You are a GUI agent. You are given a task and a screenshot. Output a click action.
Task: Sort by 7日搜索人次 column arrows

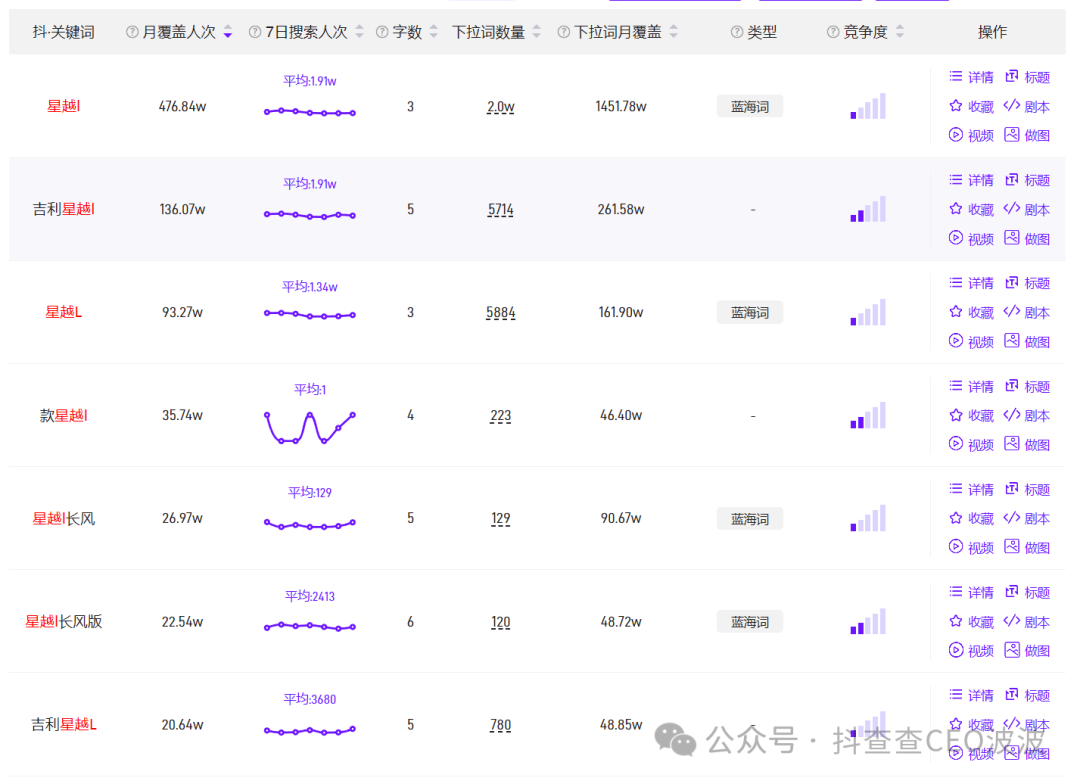pyautogui.click(x=360, y=32)
